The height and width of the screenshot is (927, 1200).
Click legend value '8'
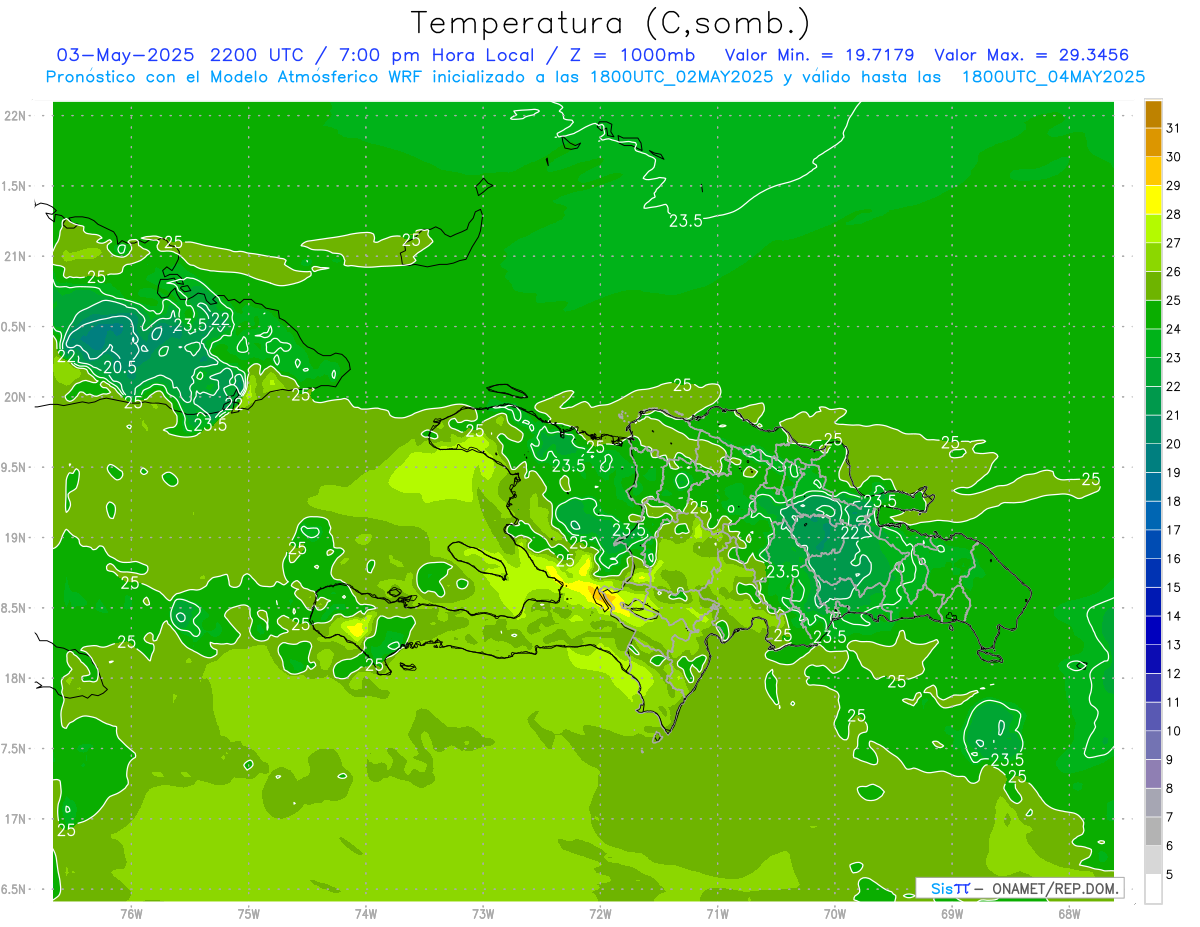(x=1171, y=789)
